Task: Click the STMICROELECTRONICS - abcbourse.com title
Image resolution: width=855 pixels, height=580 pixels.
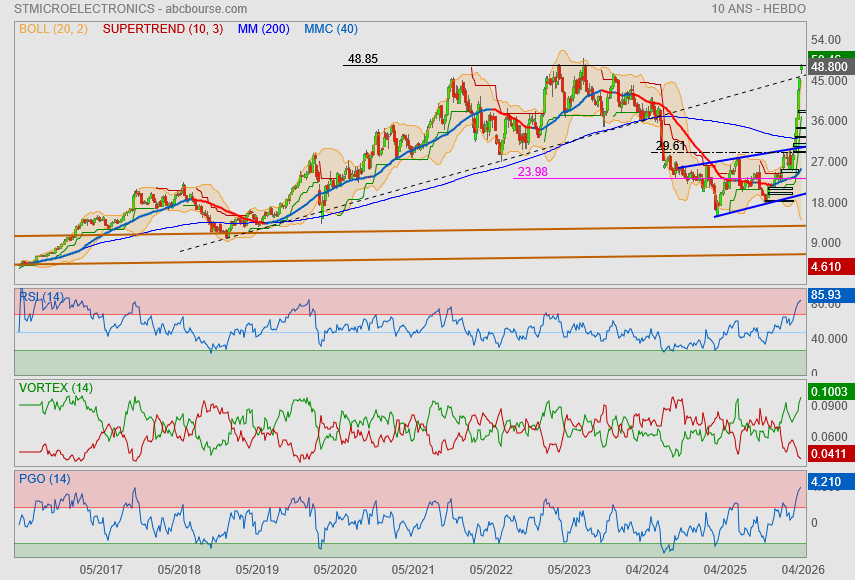Action: pyautogui.click(x=130, y=9)
